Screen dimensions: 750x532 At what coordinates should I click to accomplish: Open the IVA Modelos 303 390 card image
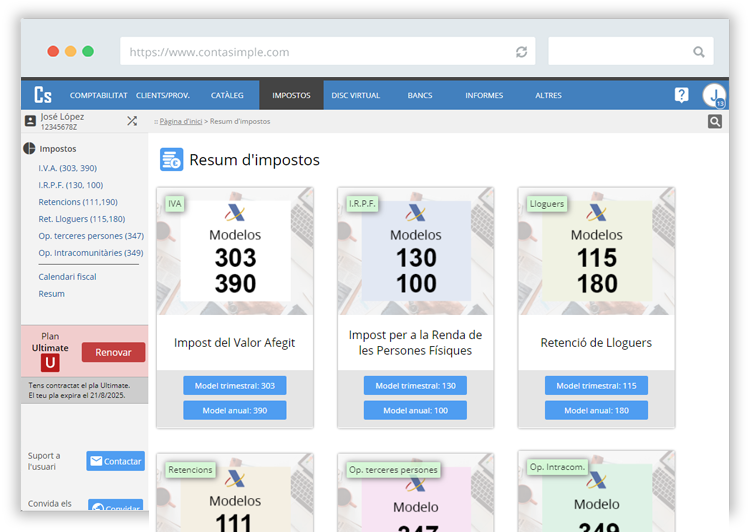click(235, 251)
